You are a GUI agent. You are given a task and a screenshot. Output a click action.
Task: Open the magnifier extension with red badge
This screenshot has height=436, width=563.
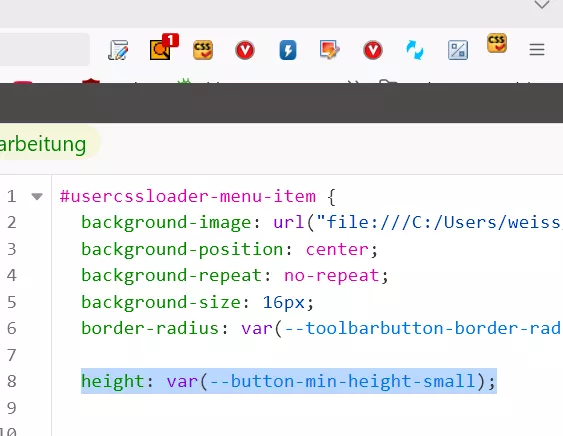coord(163,47)
